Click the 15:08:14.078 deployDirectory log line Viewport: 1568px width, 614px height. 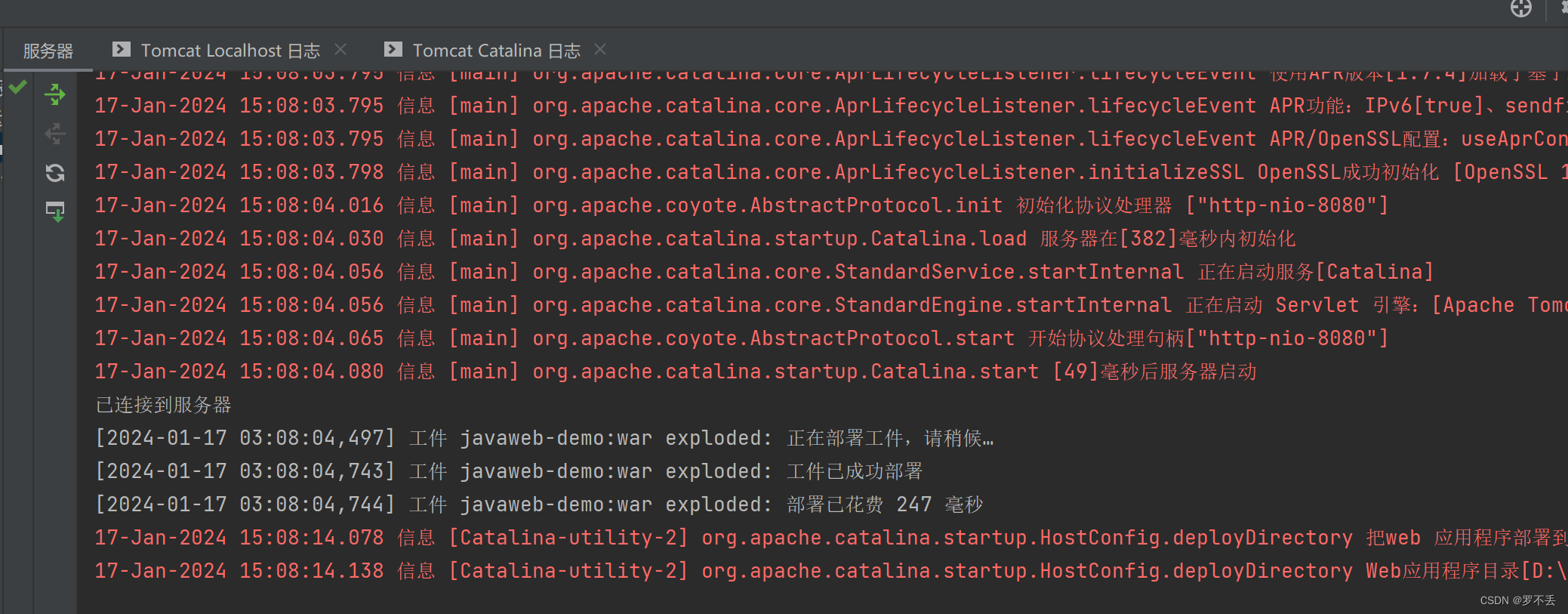pos(830,538)
